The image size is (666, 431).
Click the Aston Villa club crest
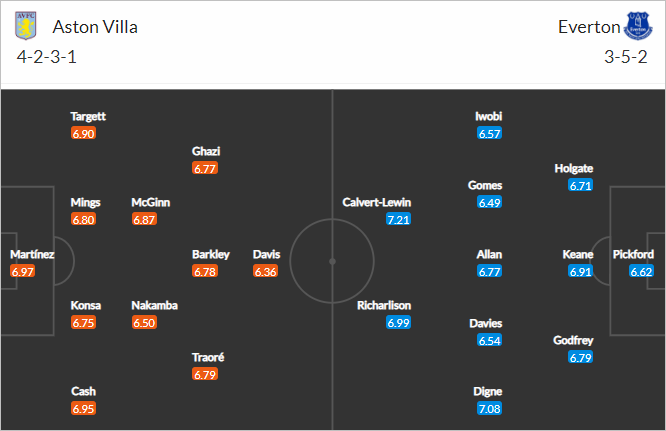click(x=26, y=25)
